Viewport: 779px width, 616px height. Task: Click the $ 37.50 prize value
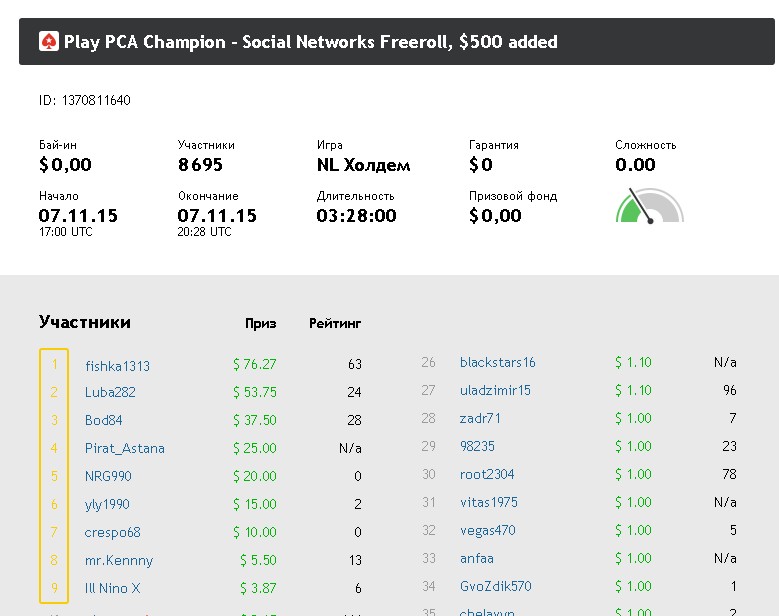click(254, 420)
